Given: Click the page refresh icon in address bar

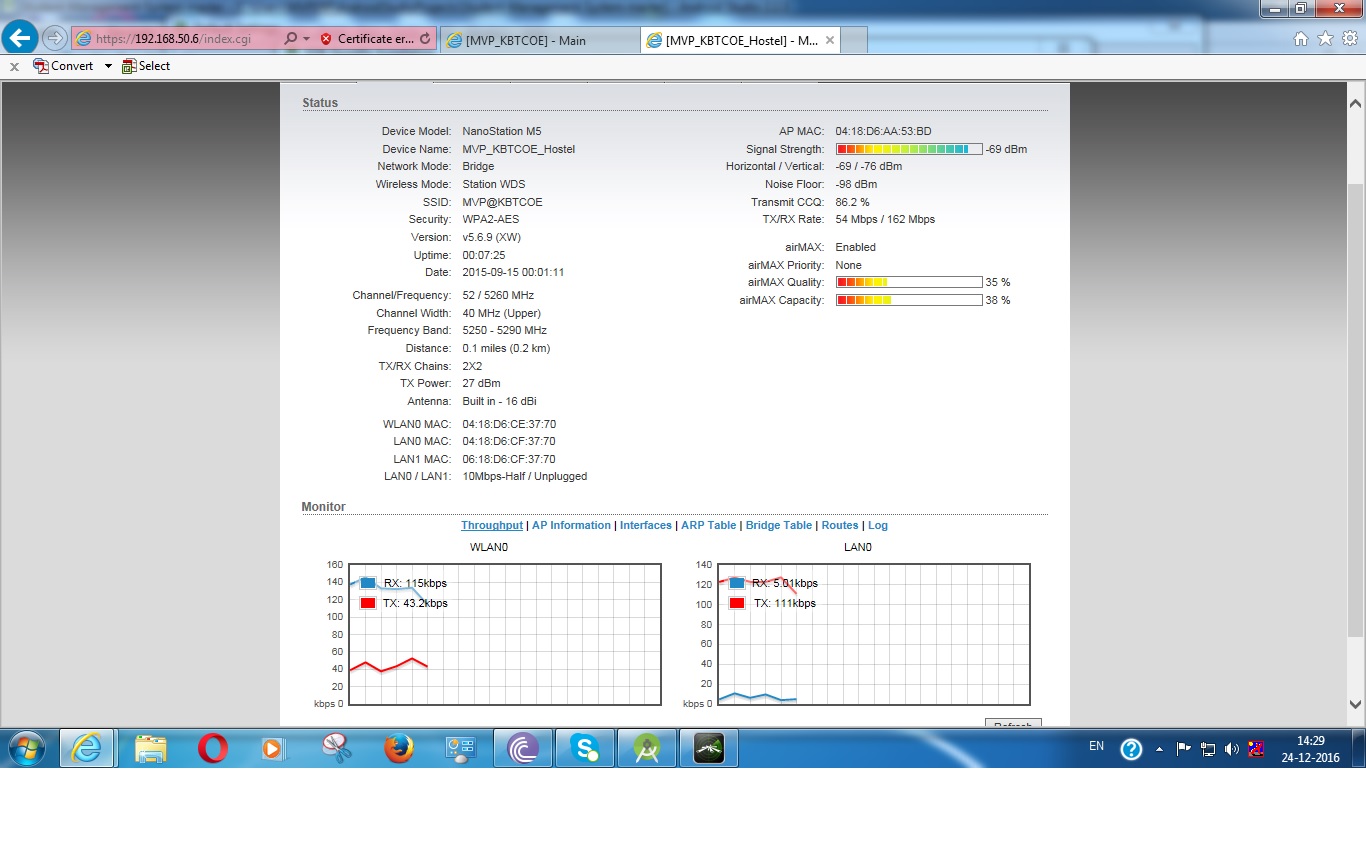Looking at the screenshot, I should coord(425,39).
